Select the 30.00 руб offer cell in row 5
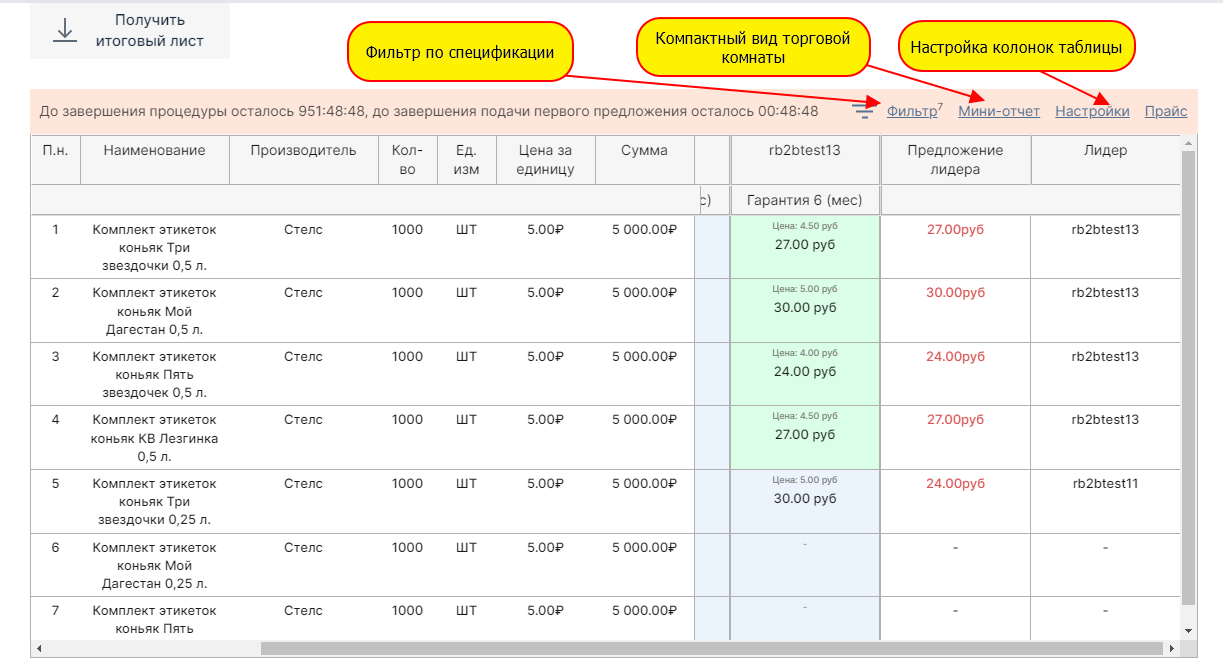Screen dimensions: 1223x660 pyautogui.click(x=805, y=498)
